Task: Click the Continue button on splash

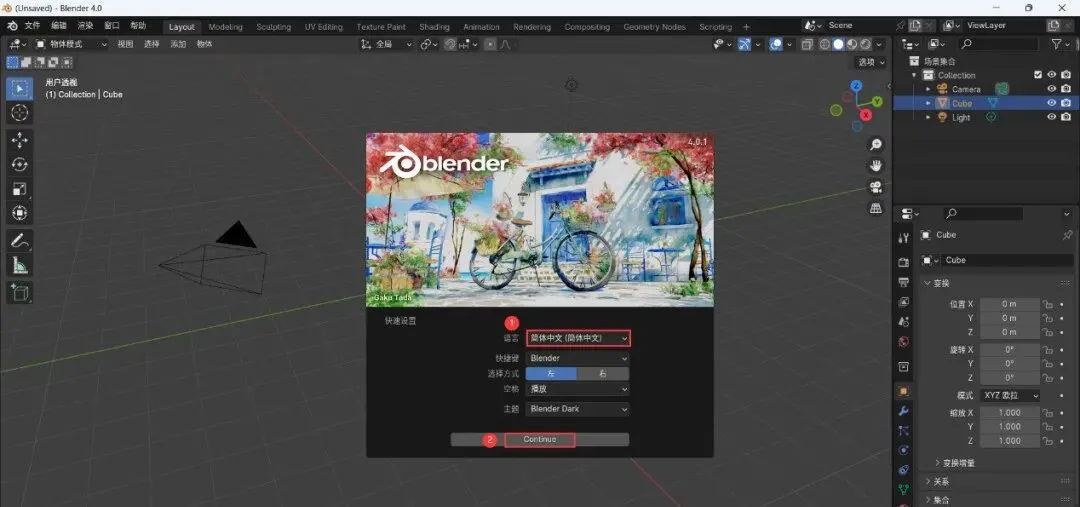Action: pos(539,439)
